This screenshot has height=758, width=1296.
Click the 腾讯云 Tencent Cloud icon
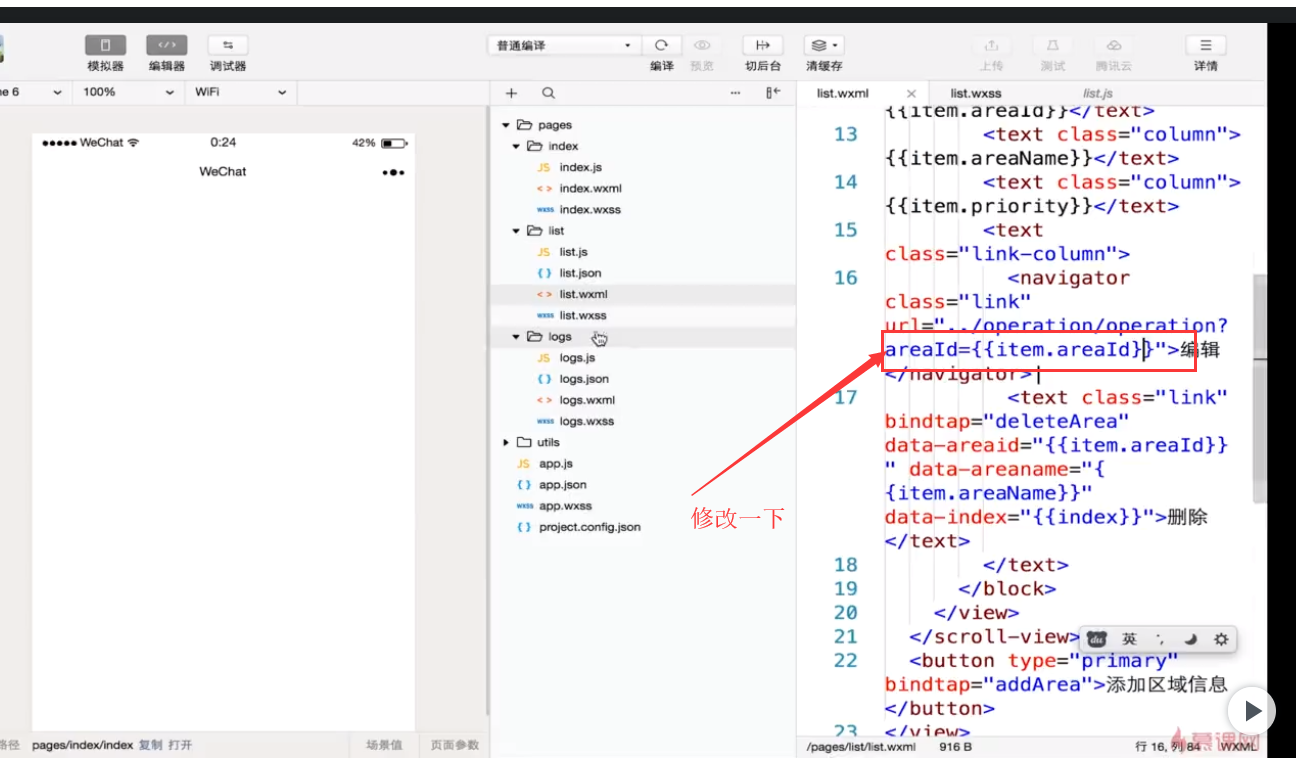tap(1113, 45)
